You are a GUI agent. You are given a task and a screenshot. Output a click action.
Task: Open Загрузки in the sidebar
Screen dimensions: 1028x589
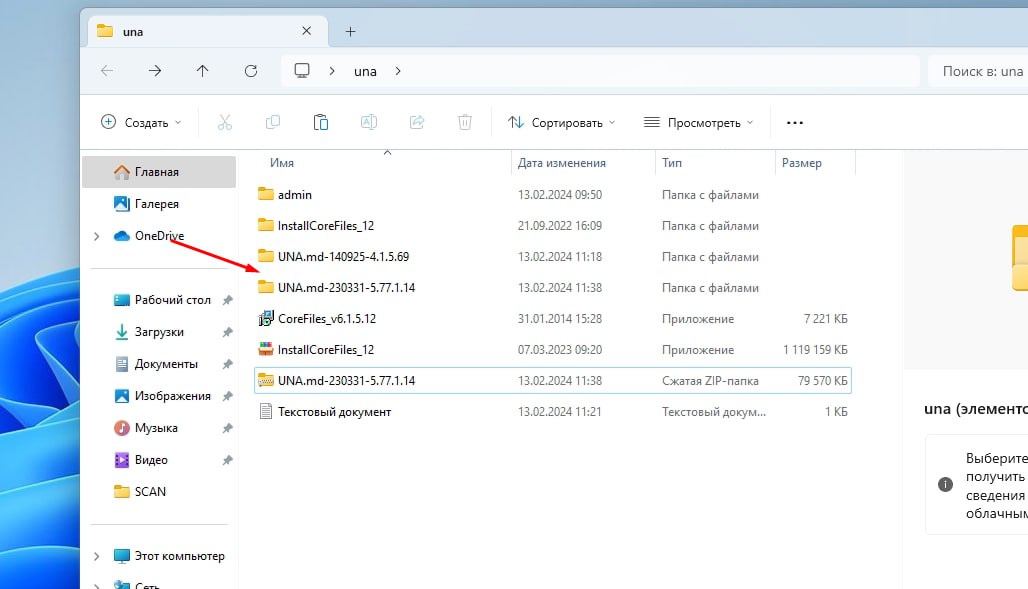tap(159, 332)
